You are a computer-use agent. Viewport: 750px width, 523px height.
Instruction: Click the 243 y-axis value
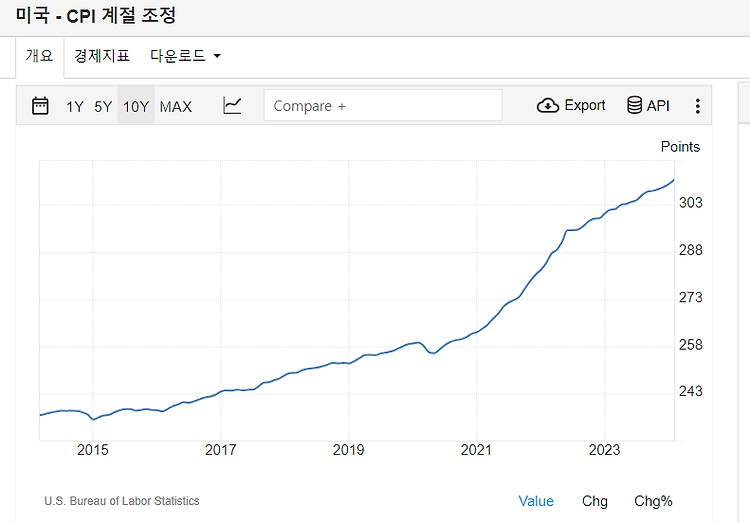pyautogui.click(x=691, y=391)
